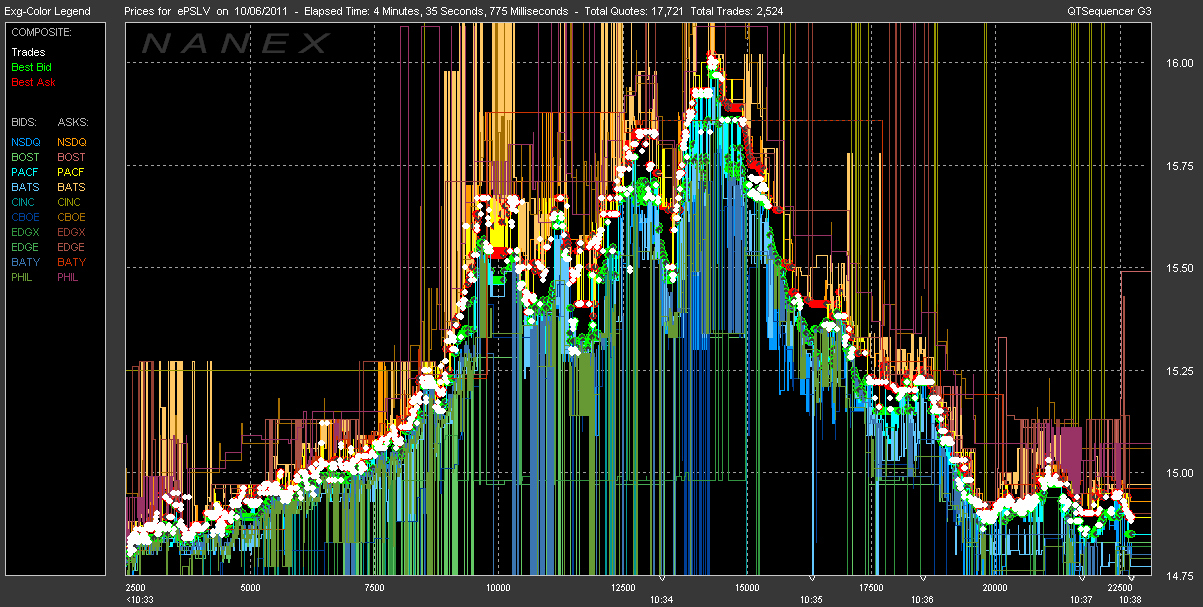Choose PACF in the BIDS column
This screenshot has width=1203, height=607.
pyautogui.click(x=26, y=172)
